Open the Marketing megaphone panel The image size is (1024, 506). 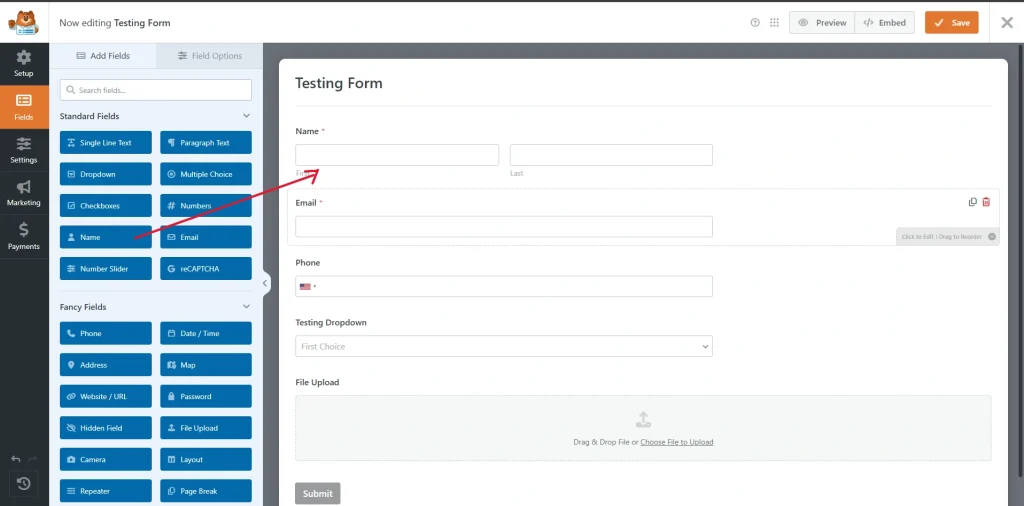coord(24,193)
